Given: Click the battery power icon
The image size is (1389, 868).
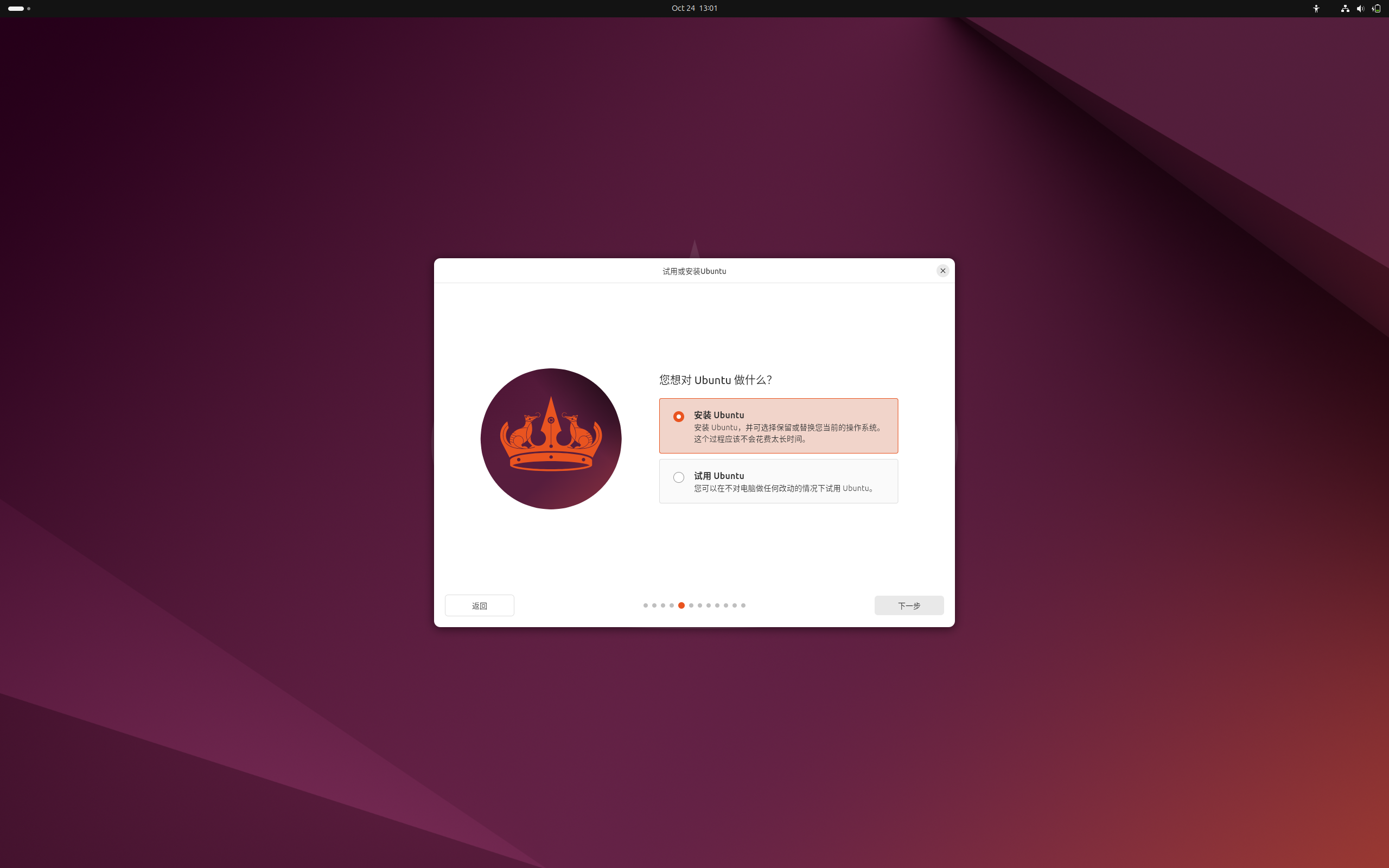Looking at the screenshot, I should [x=1376, y=8].
